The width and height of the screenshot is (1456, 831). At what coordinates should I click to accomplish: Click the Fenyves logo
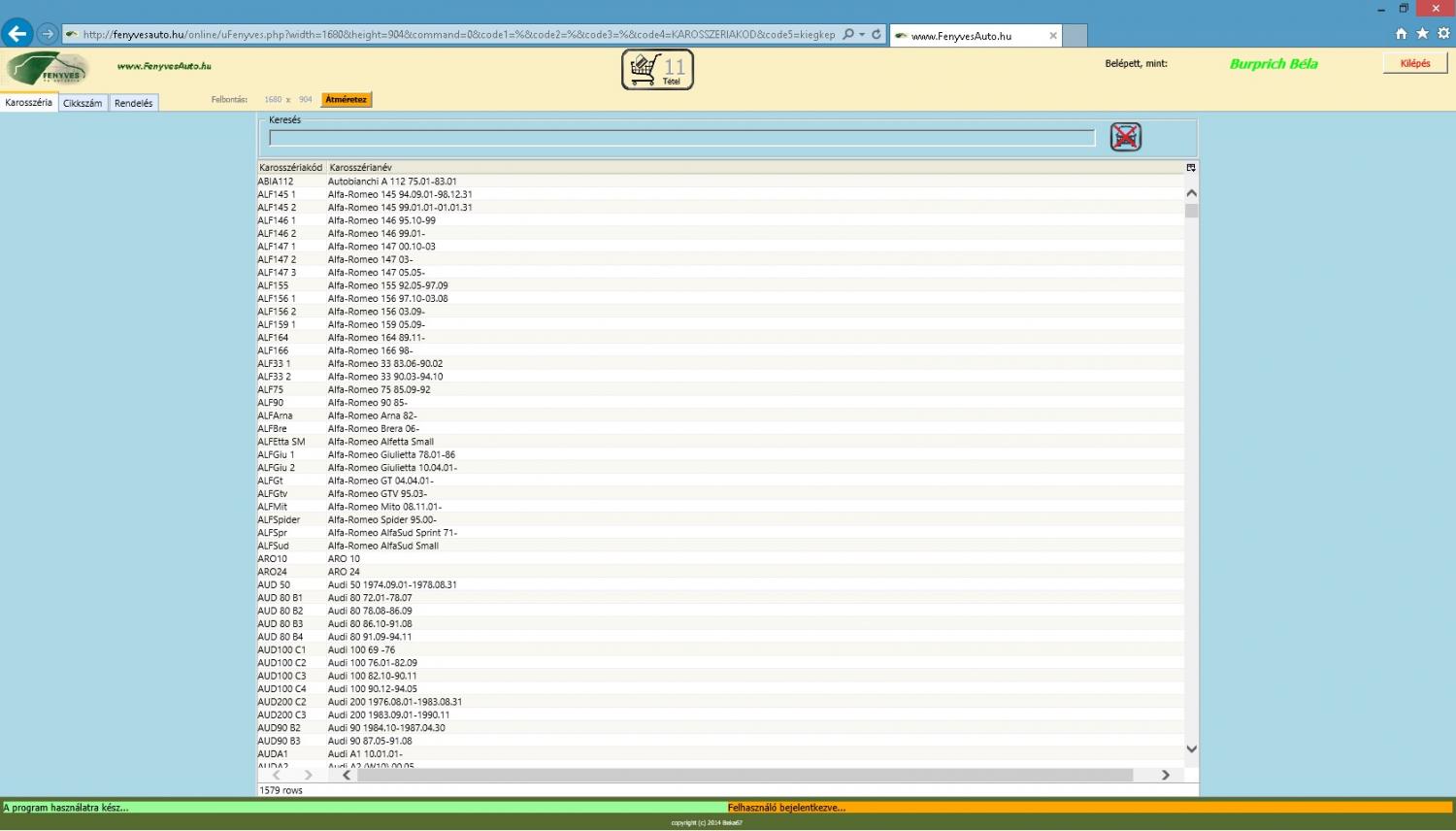pyautogui.click(x=48, y=70)
